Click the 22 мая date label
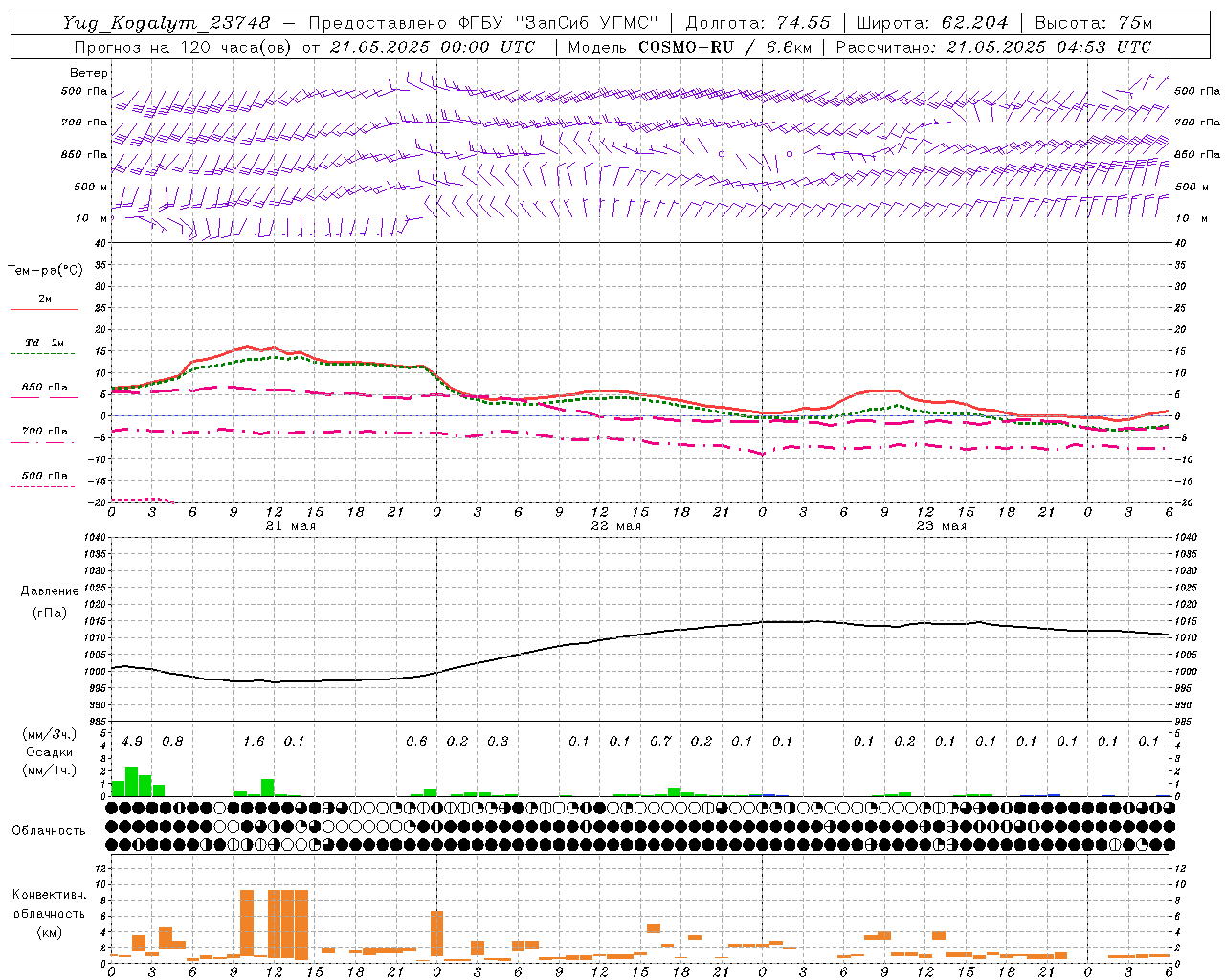The height and width of the screenshot is (980, 1225). 616,526
